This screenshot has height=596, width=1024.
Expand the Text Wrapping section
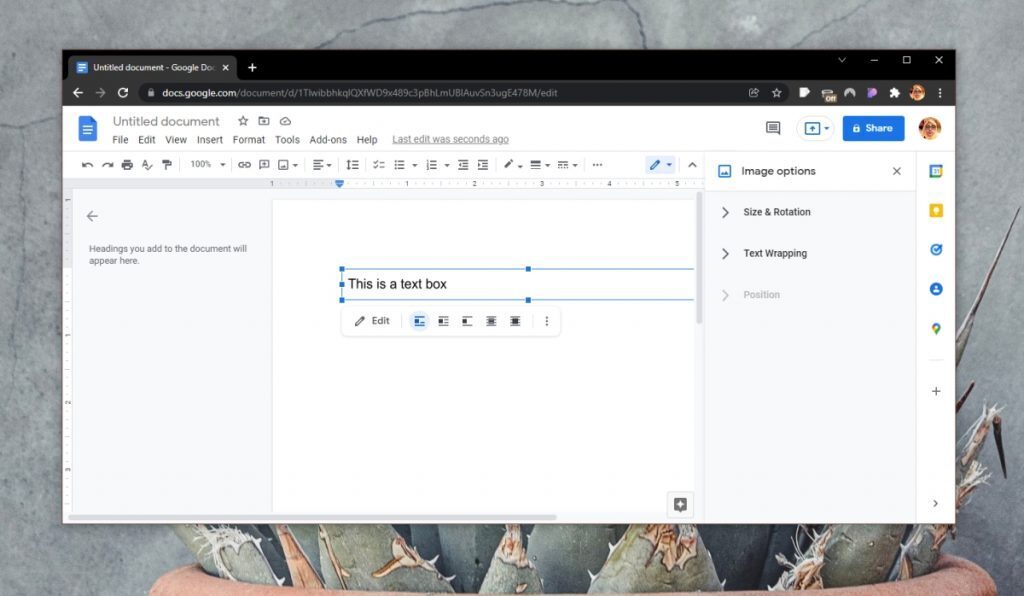coord(775,253)
